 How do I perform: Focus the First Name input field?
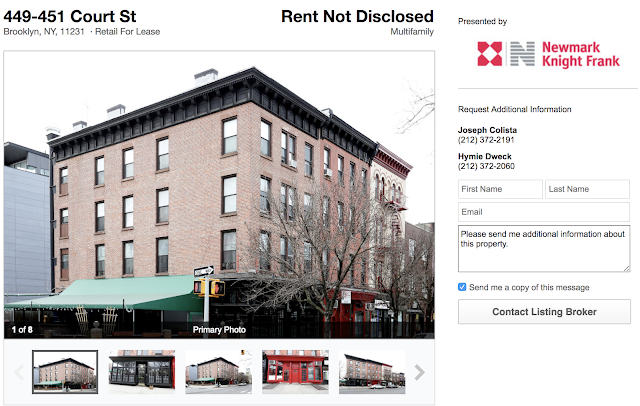[x=500, y=189]
